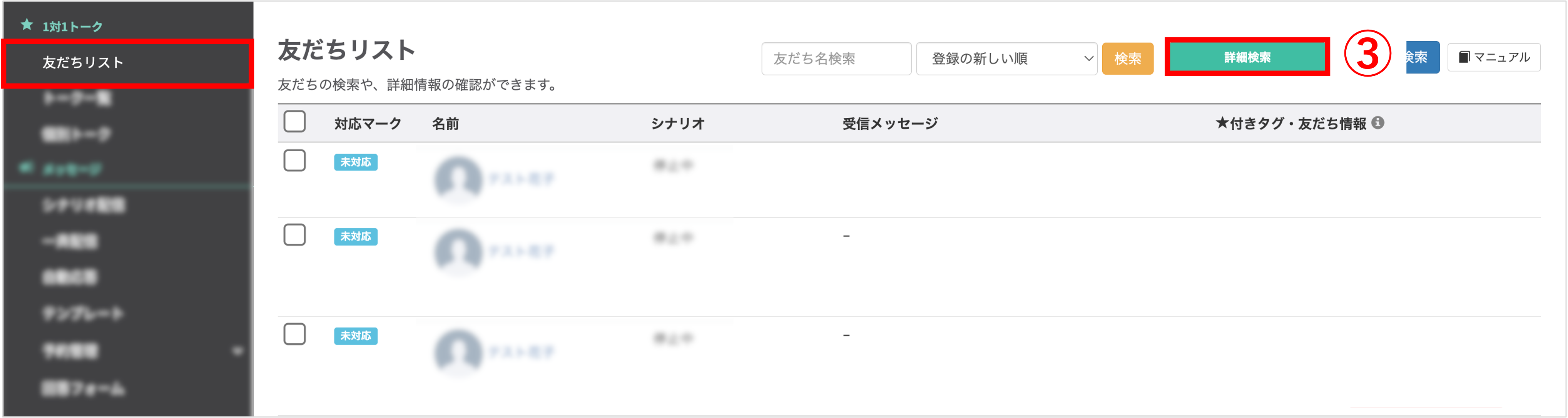The height and width of the screenshot is (418, 1568).
Task: Click the first row's 未対応 badge
Action: point(356,162)
